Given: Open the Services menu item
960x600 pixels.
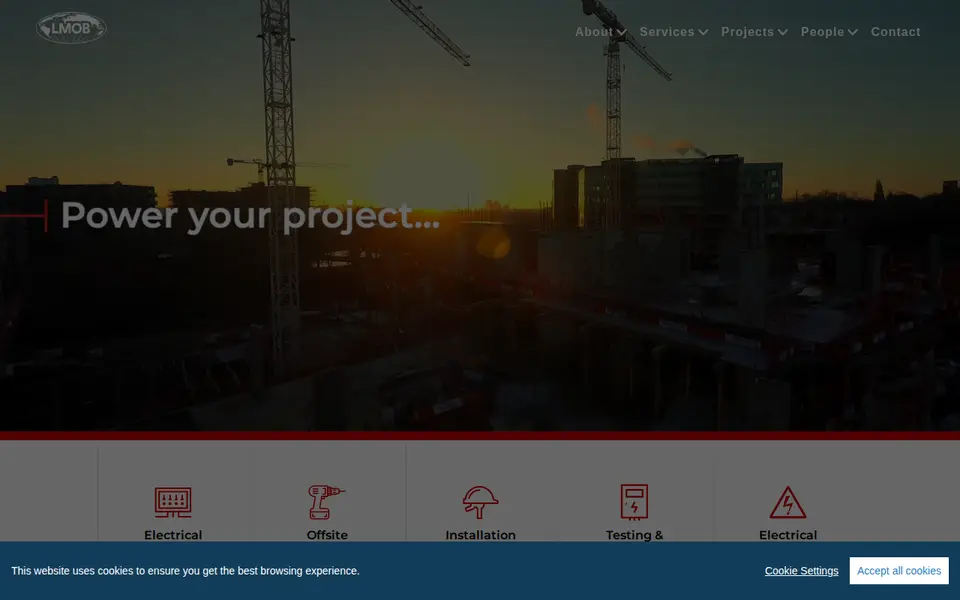Looking at the screenshot, I should coord(667,32).
